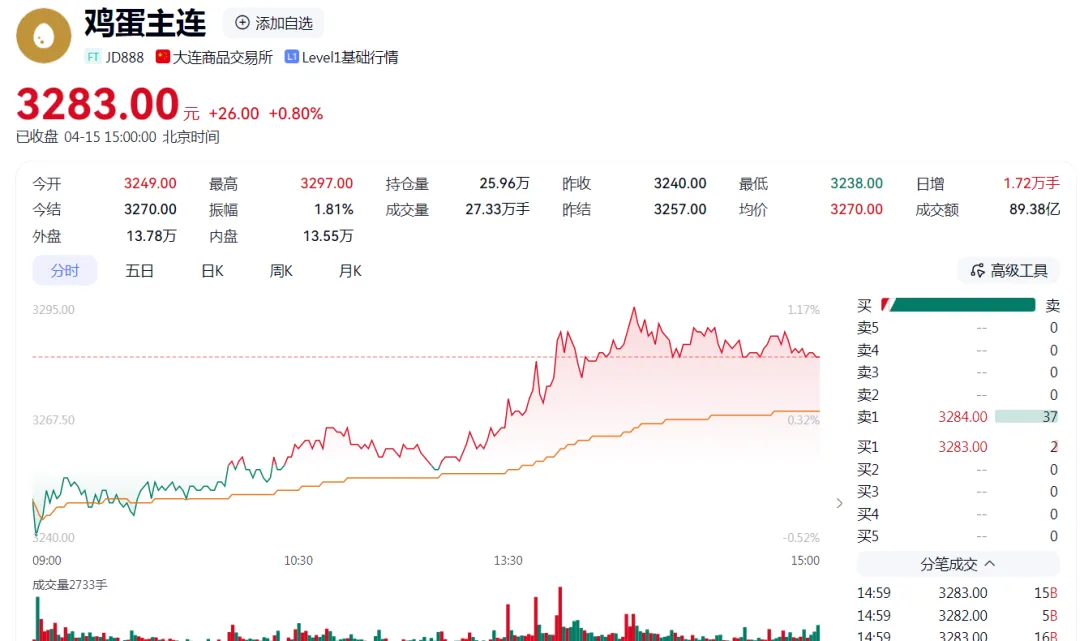Screen dimensions: 1080x641
Task: Click the 高级工具 tools icon
Action: [976, 271]
